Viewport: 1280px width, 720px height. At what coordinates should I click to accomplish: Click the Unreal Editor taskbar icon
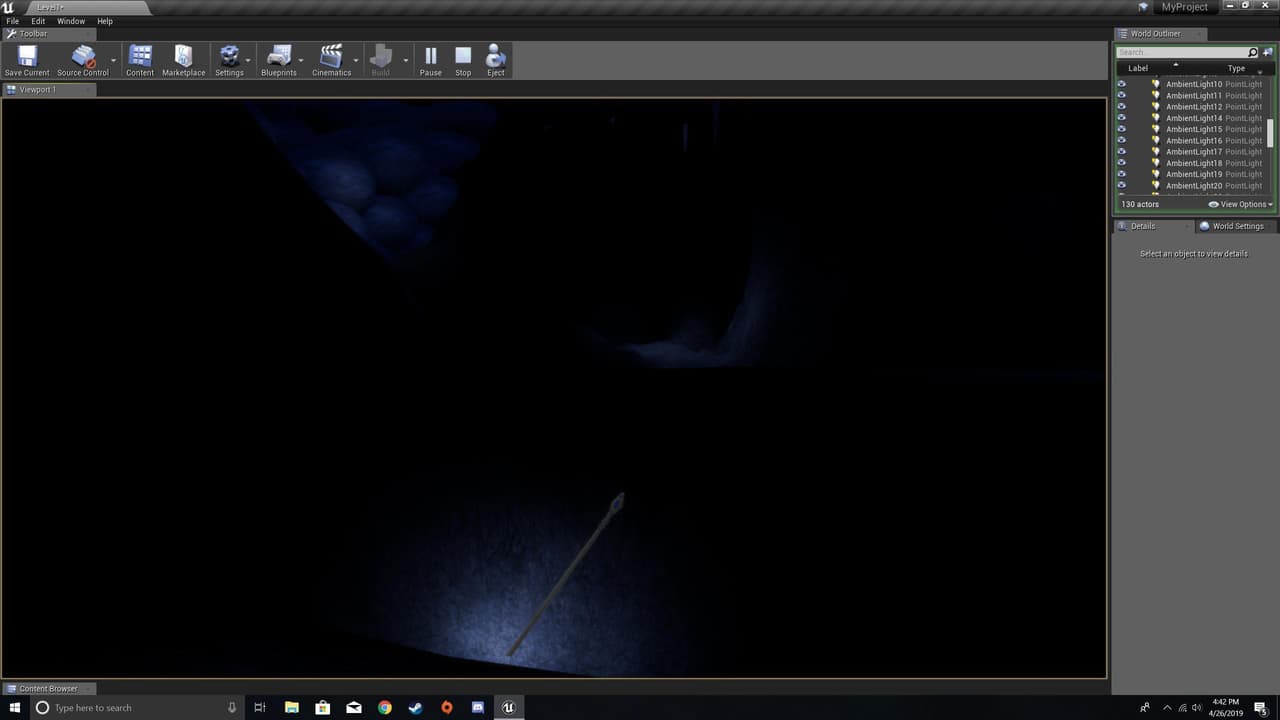tap(508, 708)
